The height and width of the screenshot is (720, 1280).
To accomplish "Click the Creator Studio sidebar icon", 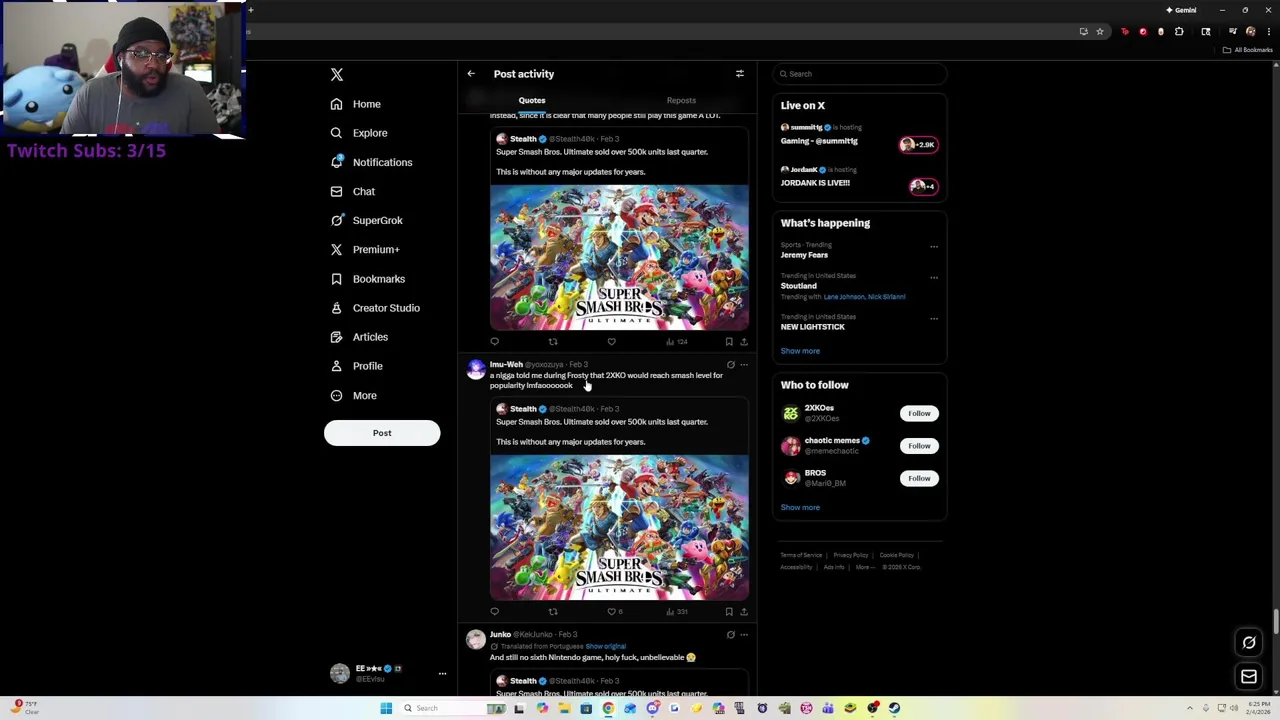I will [336, 308].
